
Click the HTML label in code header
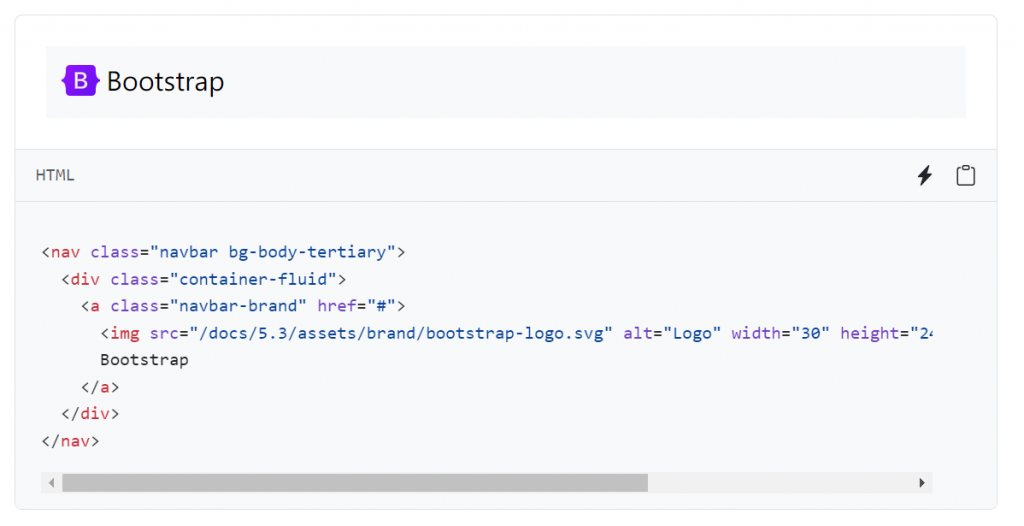point(55,175)
